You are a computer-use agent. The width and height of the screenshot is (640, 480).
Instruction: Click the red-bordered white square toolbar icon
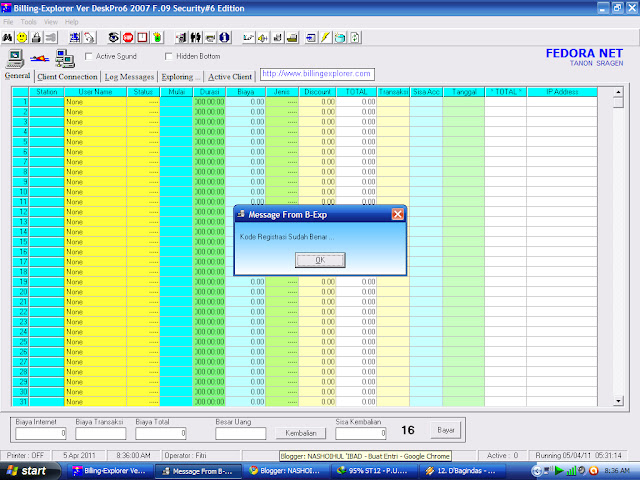point(142,38)
